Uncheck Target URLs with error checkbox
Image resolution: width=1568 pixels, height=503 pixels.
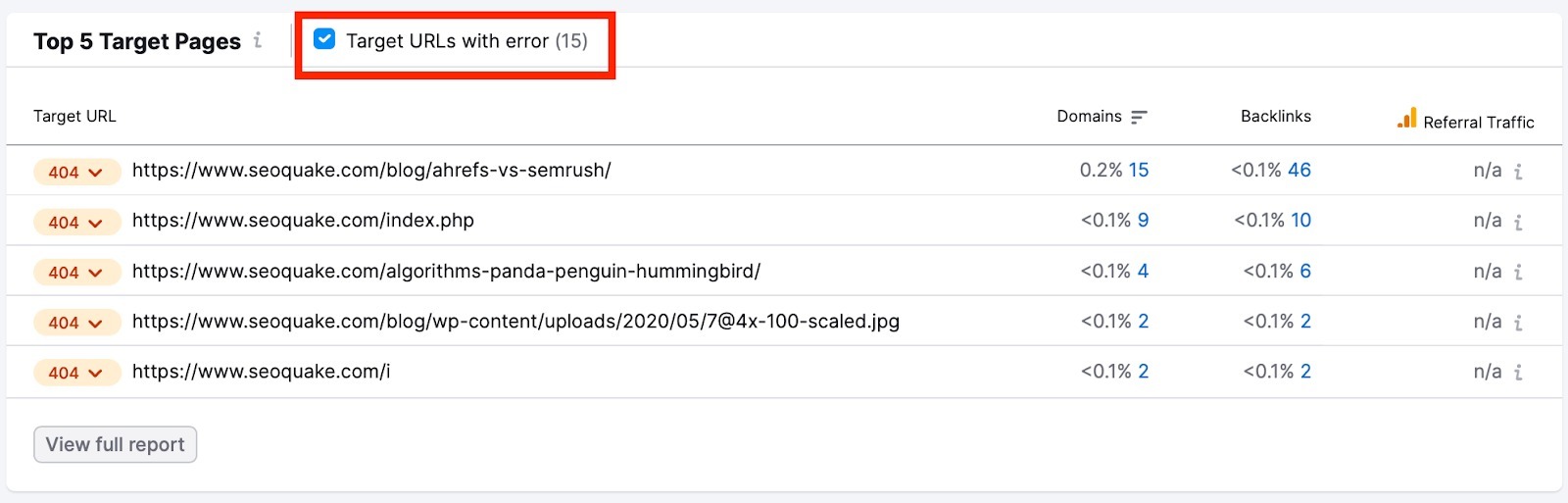tap(324, 39)
